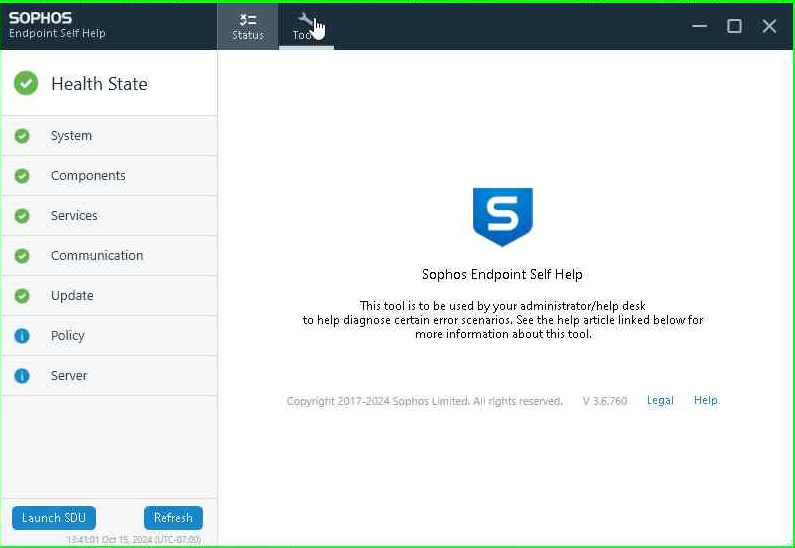Switch to the Status tab
The image size is (795, 548).
pyautogui.click(x=248, y=26)
